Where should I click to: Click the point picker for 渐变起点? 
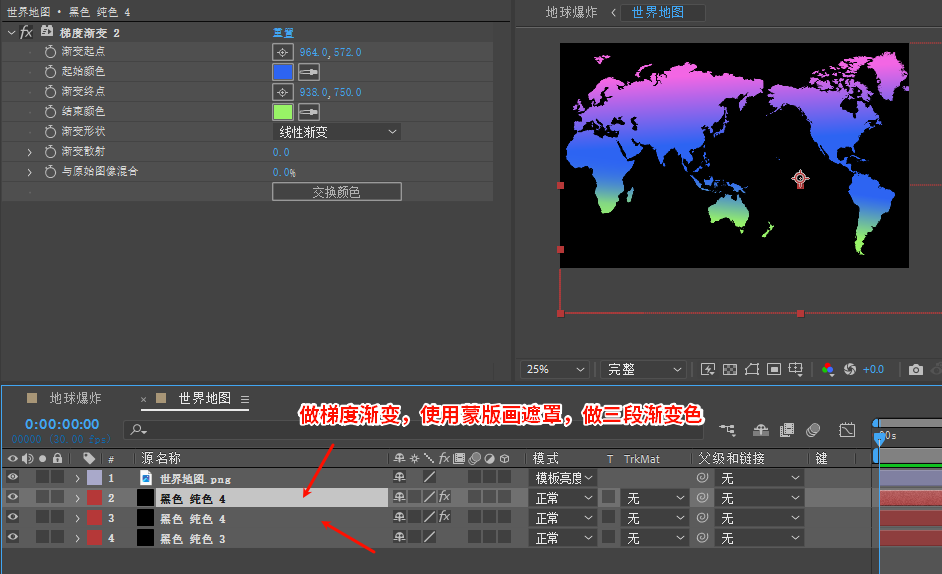click(x=282, y=52)
